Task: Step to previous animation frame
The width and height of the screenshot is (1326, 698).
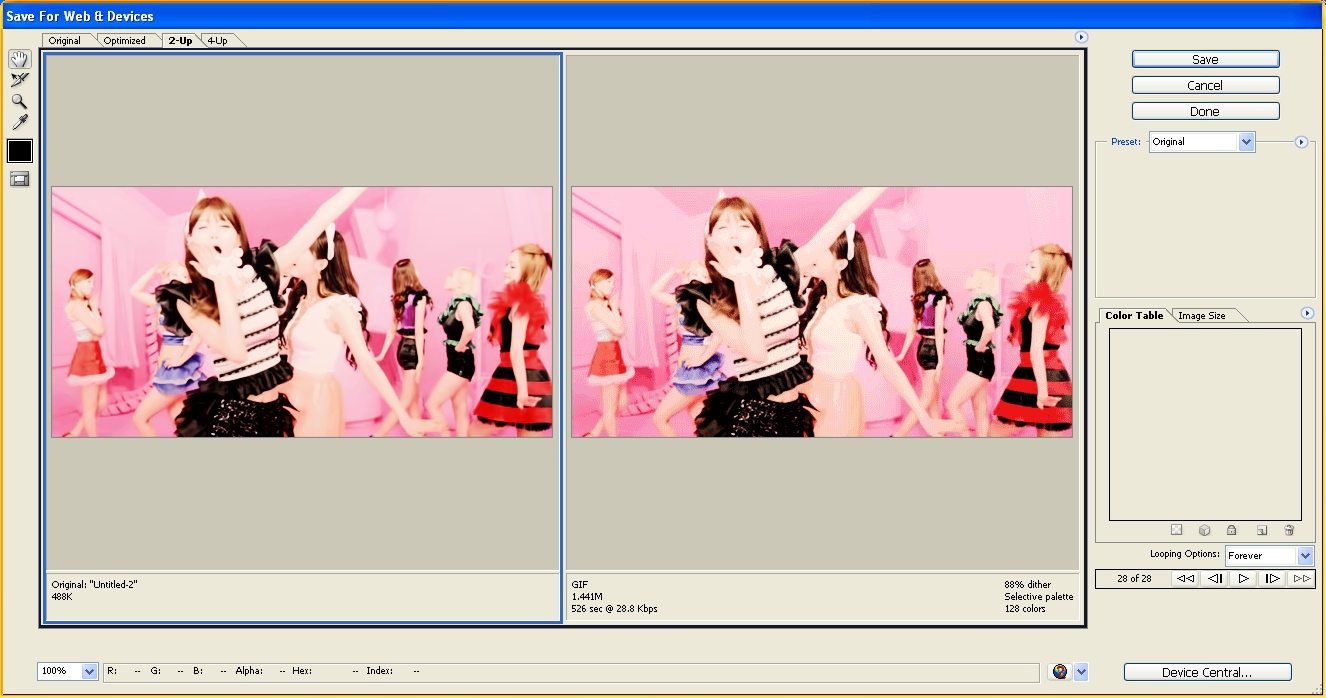Action: (x=1214, y=578)
